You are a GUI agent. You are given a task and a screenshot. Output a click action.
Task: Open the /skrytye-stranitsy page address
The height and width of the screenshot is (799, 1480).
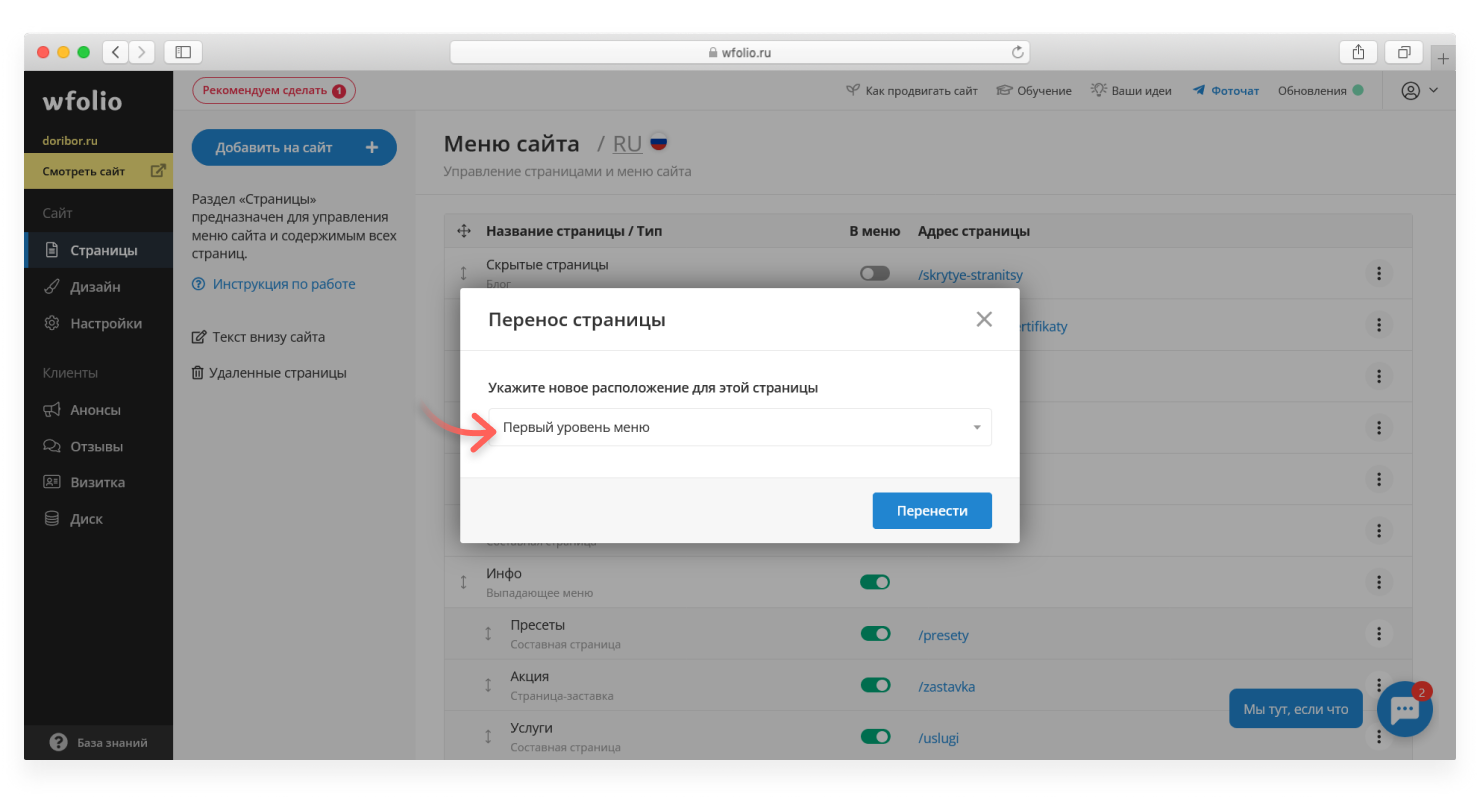[x=970, y=275]
